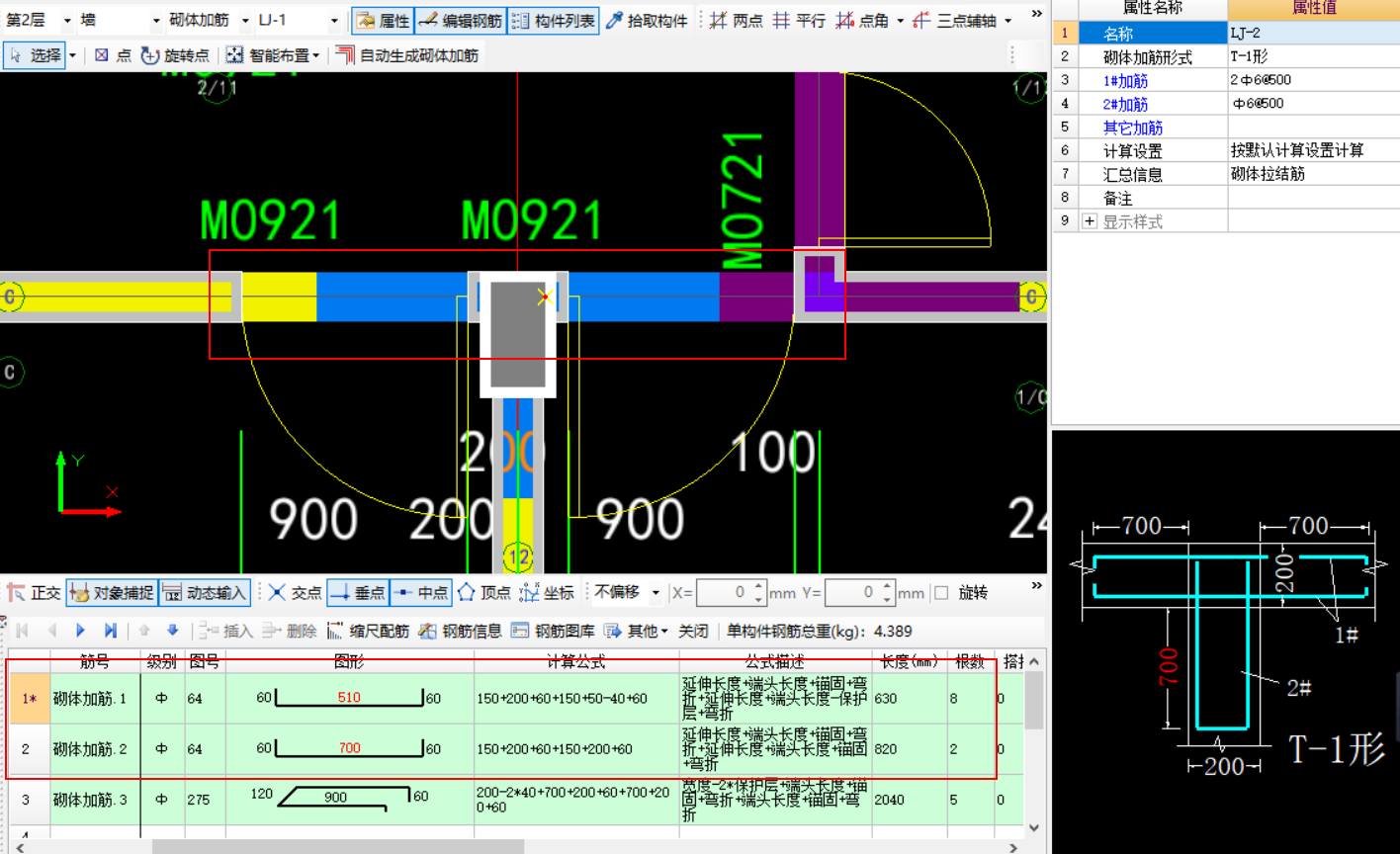This screenshot has width=1400, height=854.
Task: Open the 不偏移 offset mode dropdown
Action: 656,593
